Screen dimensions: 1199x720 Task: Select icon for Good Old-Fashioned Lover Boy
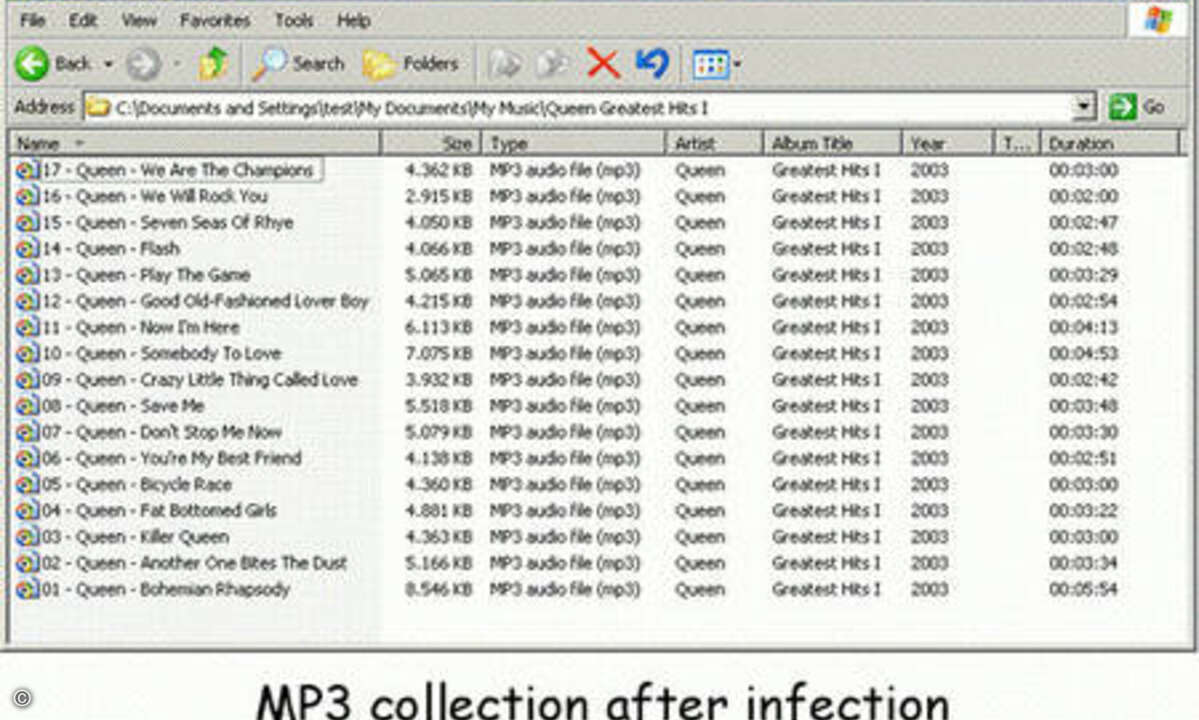tap(27, 301)
